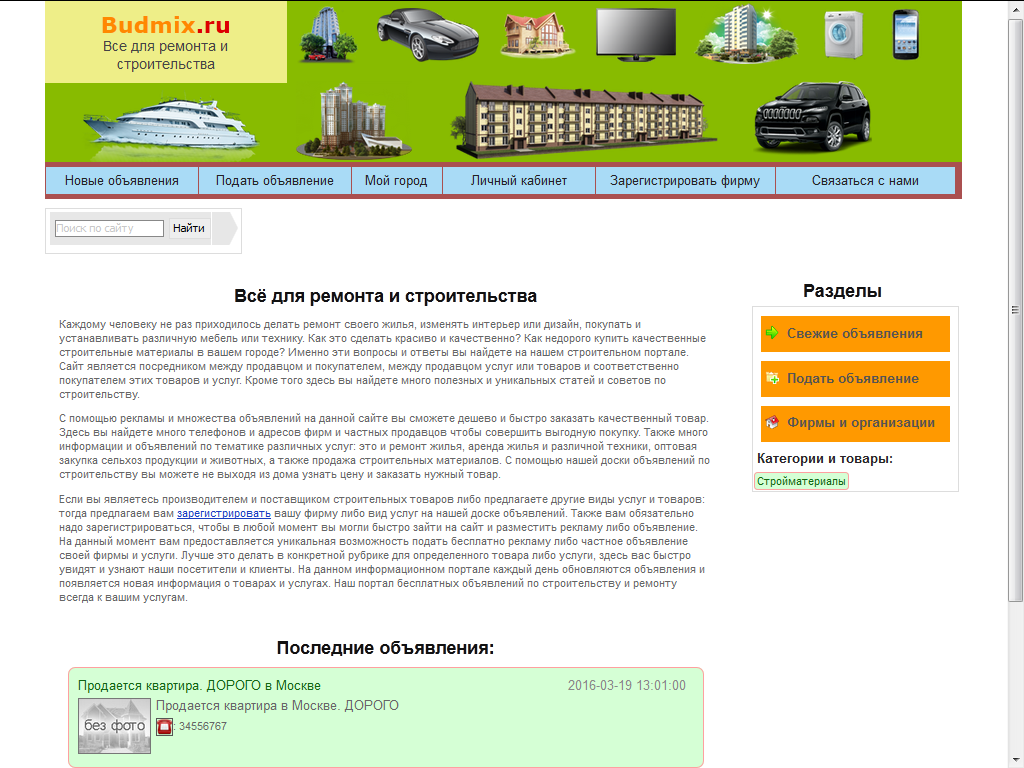Viewport: 1024px width, 768px height.
Task: Click Подать объявление orange sidebar button
Action: [855, 379]
